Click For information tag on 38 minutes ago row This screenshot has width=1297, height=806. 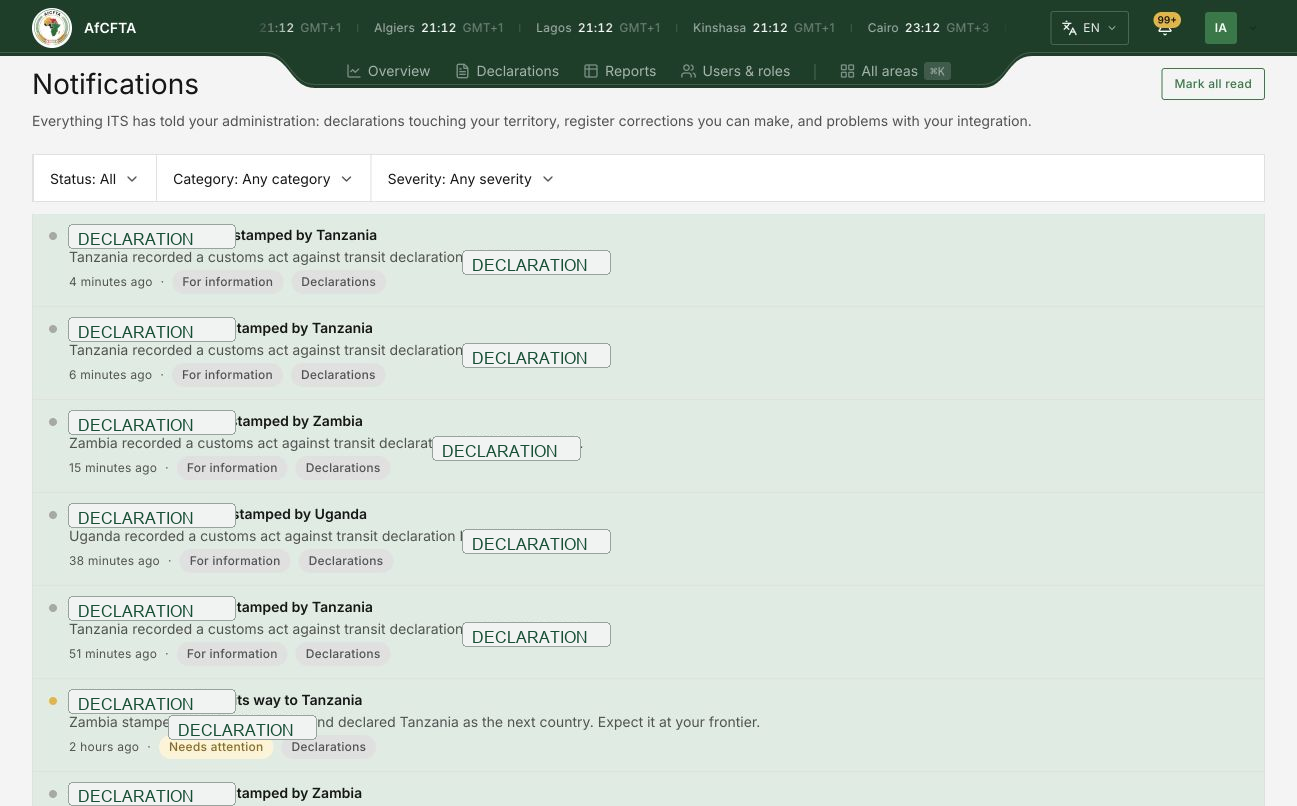pos(235,561)
